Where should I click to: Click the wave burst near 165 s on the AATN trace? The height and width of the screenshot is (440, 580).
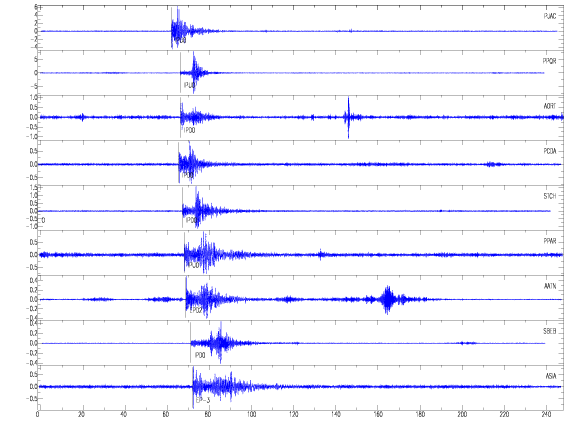(x=387, y=299)
